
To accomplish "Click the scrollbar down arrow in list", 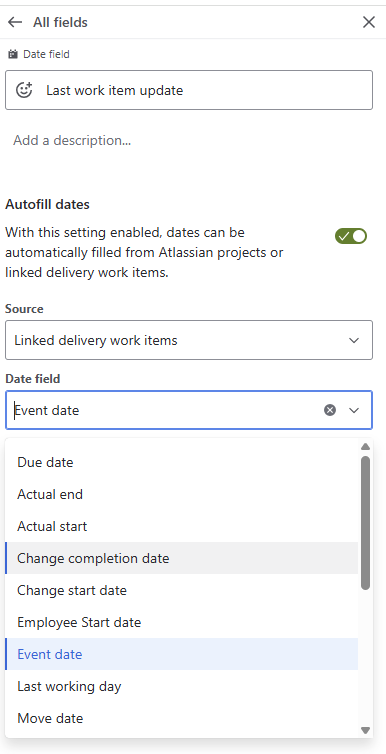I will [x=365, y=730].
